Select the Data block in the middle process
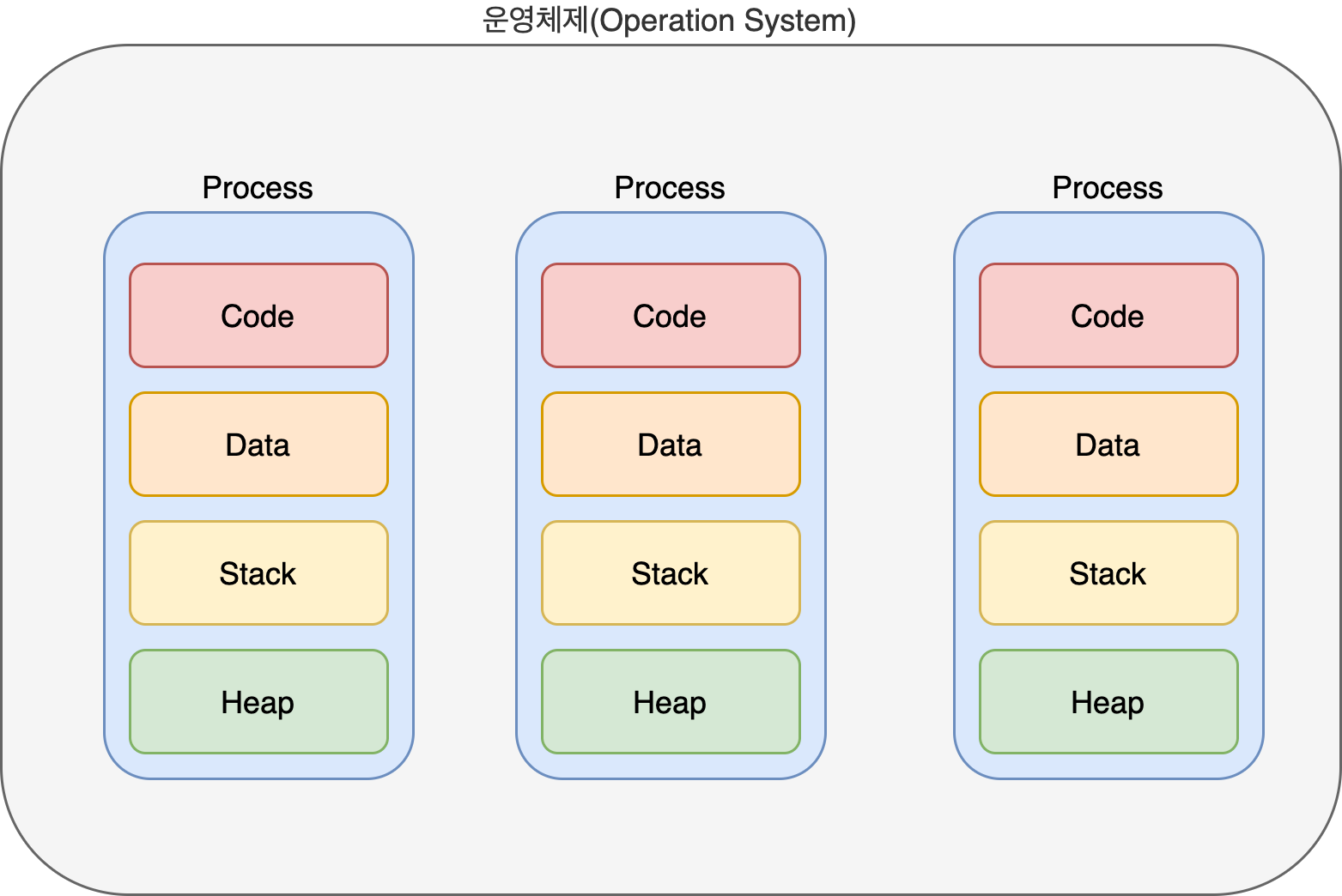The width and height of the screenshot is (1342, 896). tap(671, 445)
